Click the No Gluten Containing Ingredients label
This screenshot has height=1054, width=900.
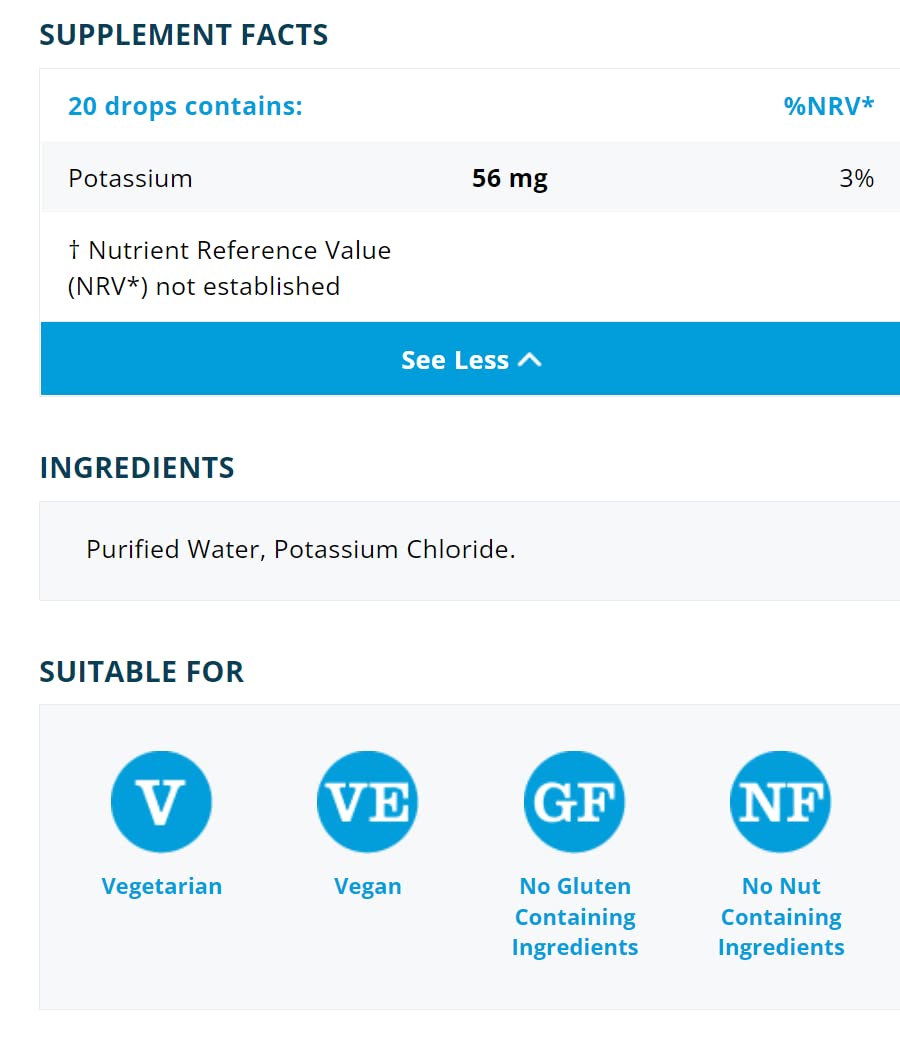575,917
